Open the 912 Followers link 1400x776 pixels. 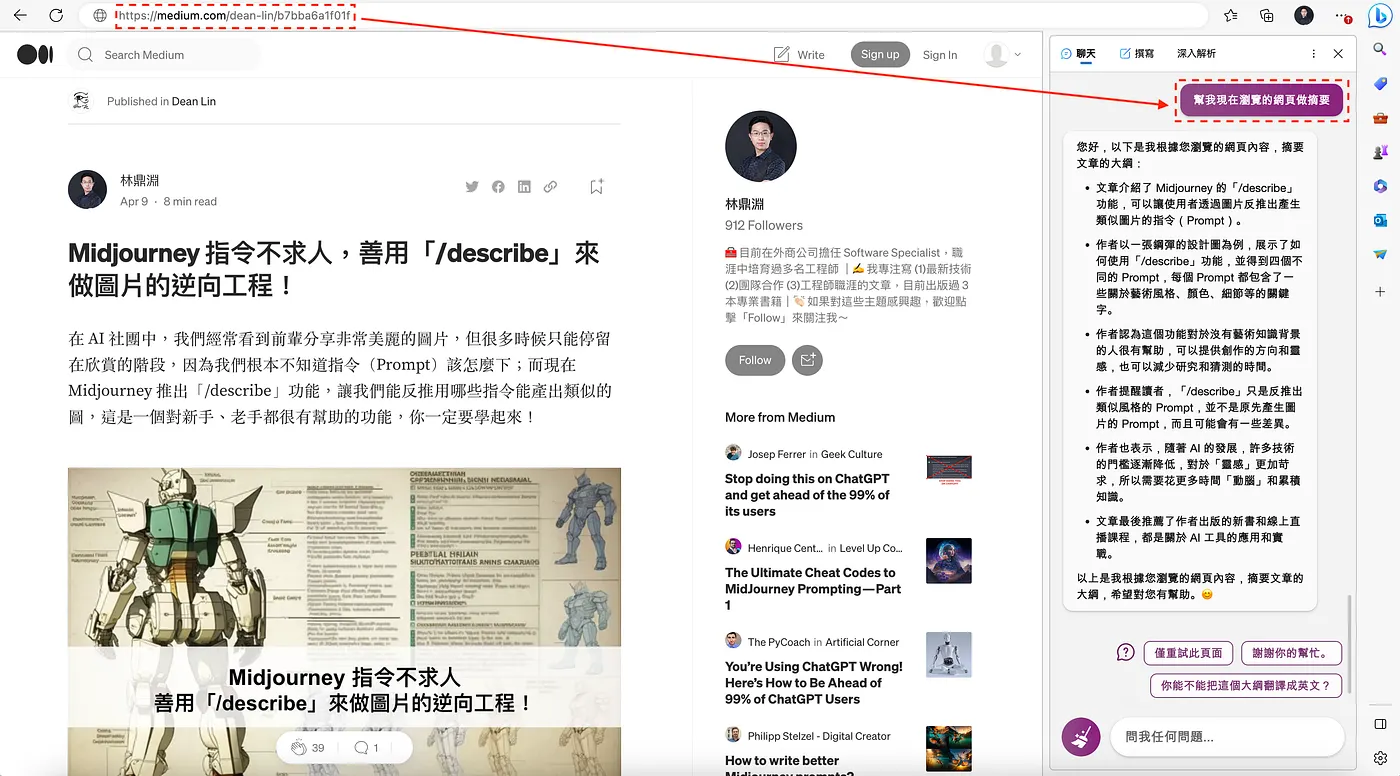click(764, 225)
